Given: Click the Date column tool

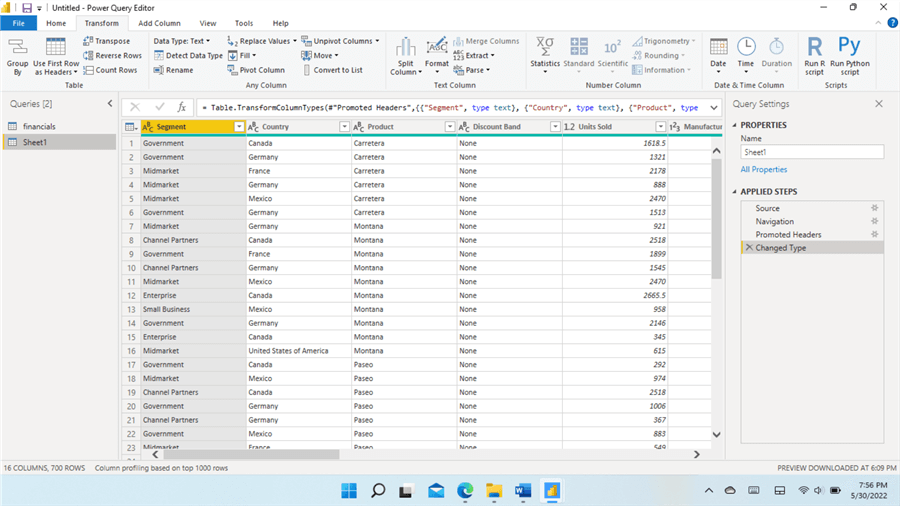Looking at the screenshot, I should 718,56.
